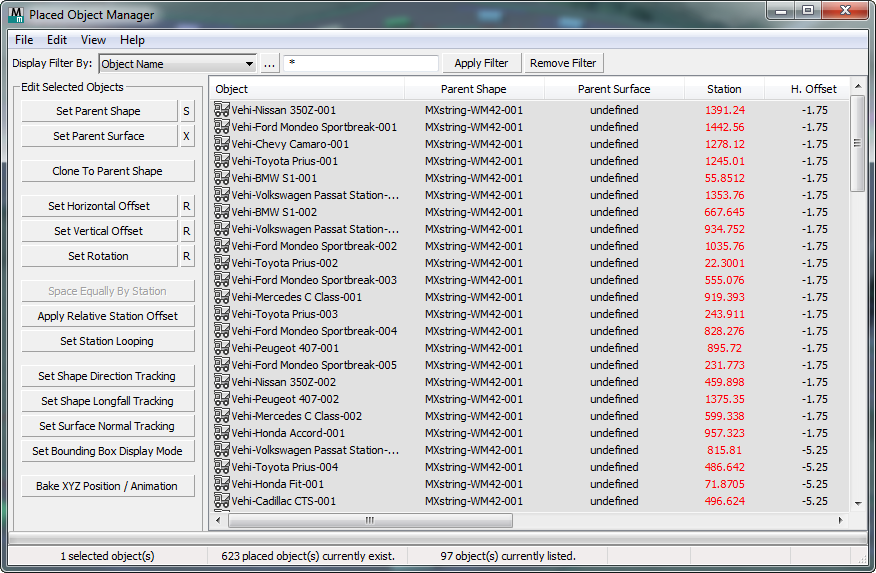Click the vertical scrollbar down arrow

(858, 503)
